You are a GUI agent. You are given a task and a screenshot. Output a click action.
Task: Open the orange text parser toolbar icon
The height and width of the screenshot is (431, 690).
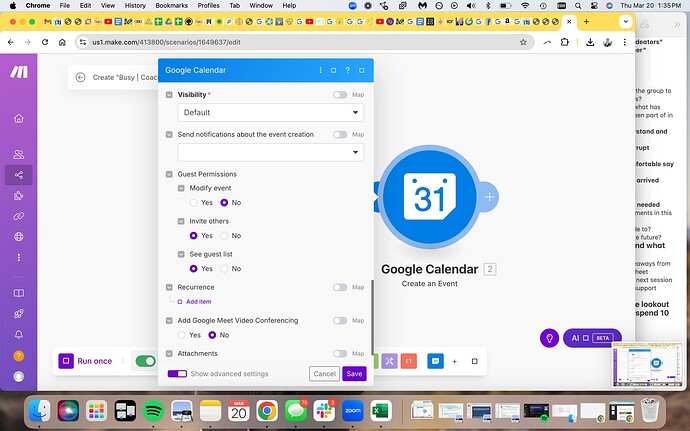(x=409, y=361)
